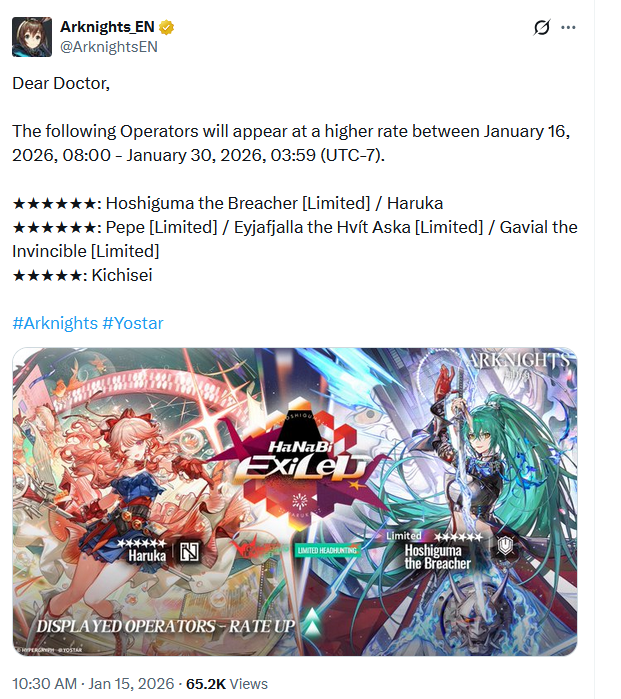Click the gold verified badge
This screenshot has height=699, width=621.
click(x=166, y=27)
